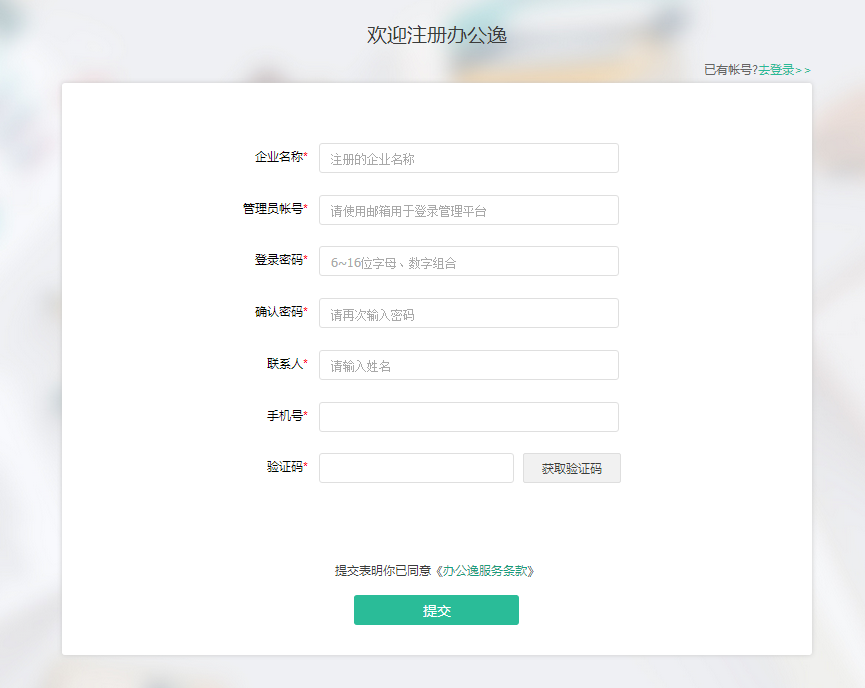Click the 确认密码 label text

[279, 312]
